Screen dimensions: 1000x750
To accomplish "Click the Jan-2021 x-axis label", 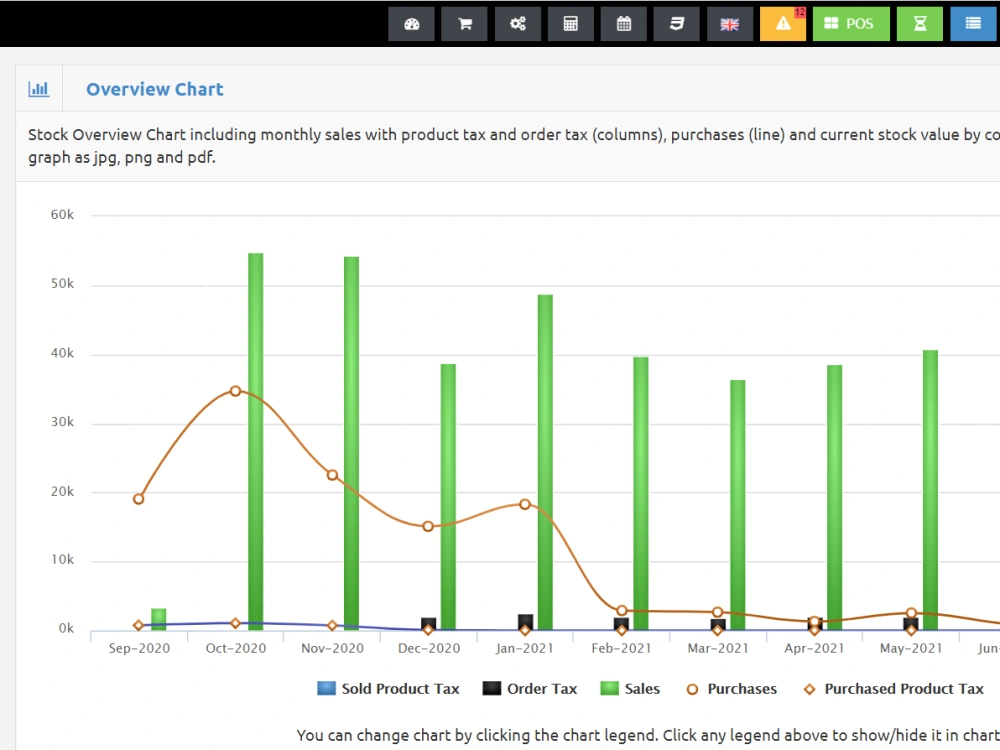I will (525, 649).
